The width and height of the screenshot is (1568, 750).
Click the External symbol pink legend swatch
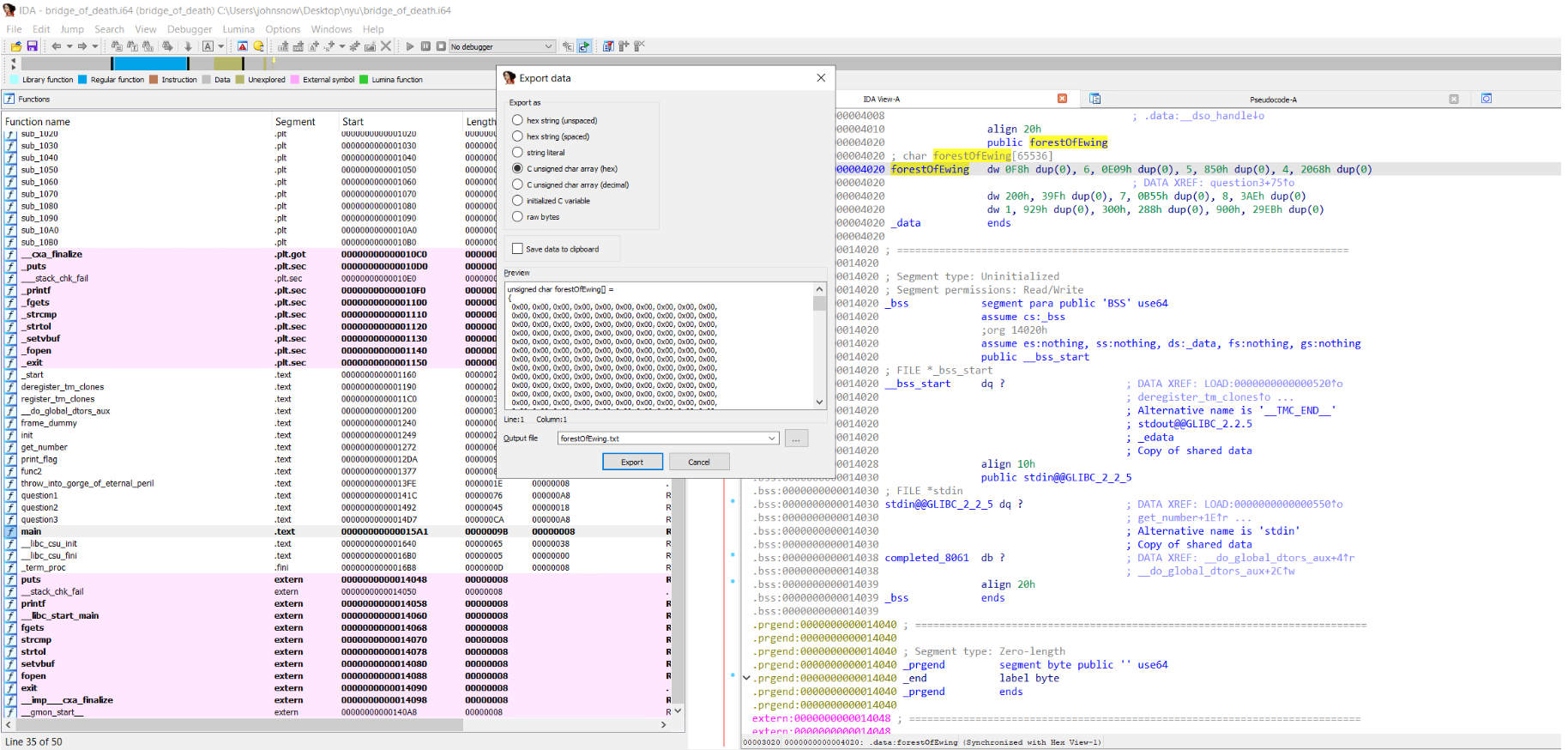click(295, 80)
